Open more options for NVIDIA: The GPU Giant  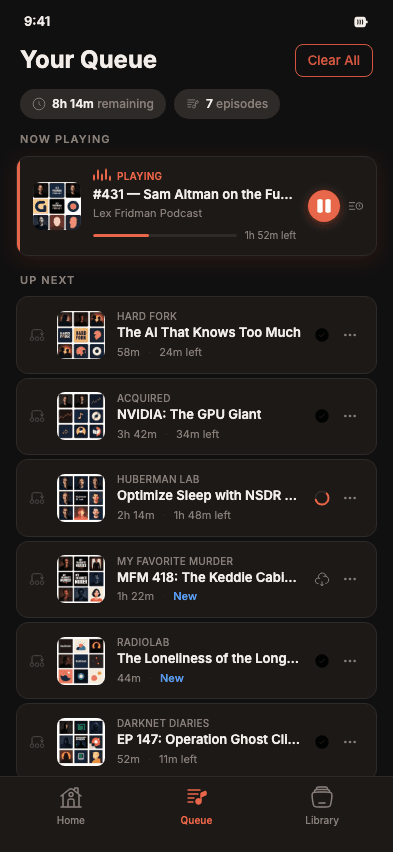pyautogui.click(x=351, y=416)
